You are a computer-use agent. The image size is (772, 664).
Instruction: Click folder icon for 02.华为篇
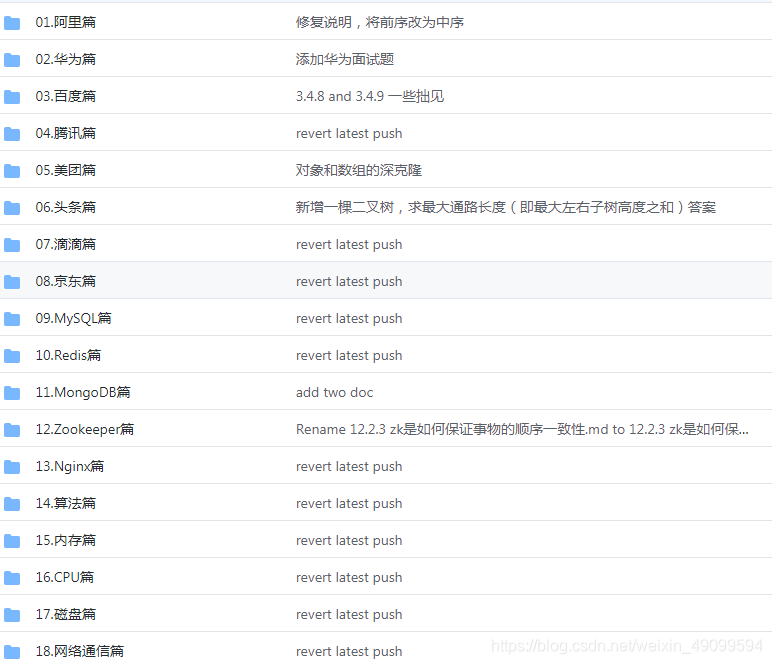coord(12,60)
